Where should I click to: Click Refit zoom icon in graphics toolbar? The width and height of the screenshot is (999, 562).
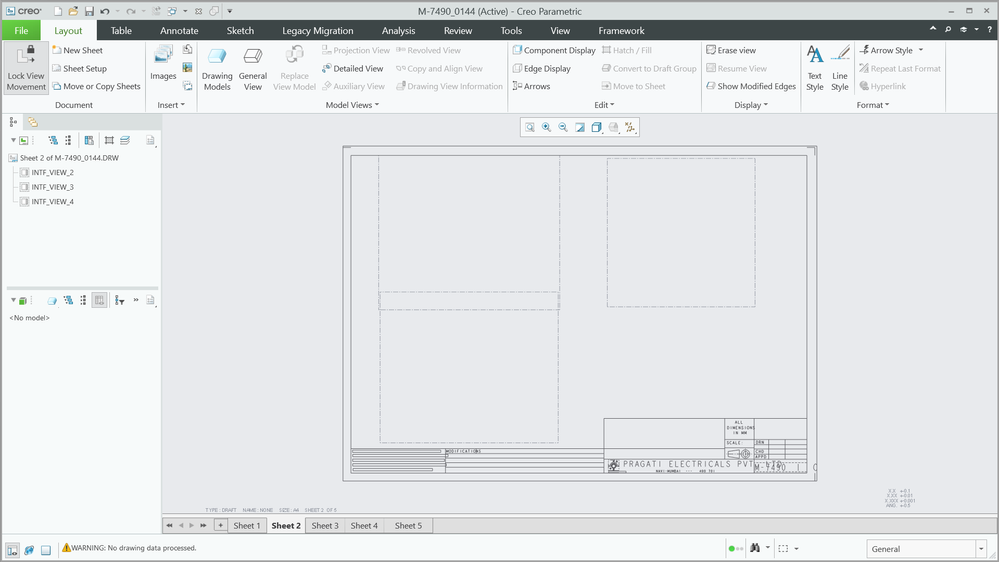click(x=529, y=127)
